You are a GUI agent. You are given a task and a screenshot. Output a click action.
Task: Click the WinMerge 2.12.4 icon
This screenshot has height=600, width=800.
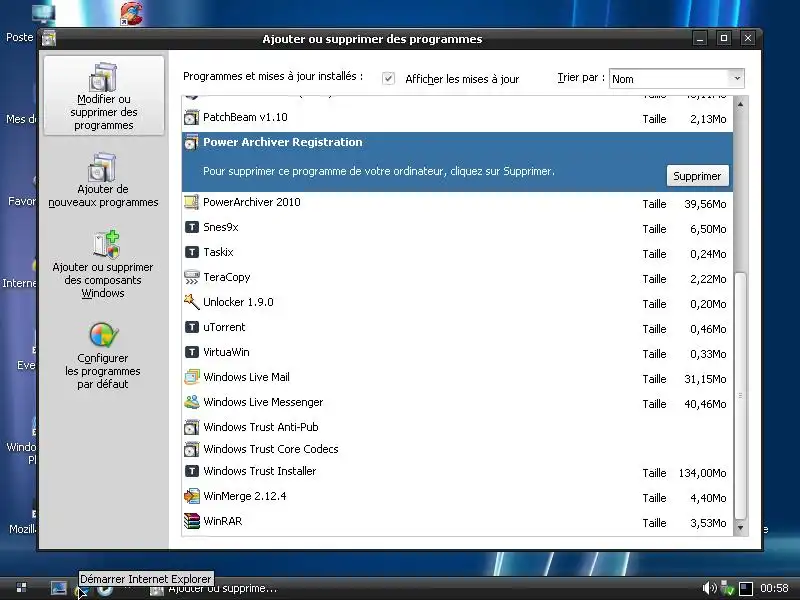[x=191, y=496]
